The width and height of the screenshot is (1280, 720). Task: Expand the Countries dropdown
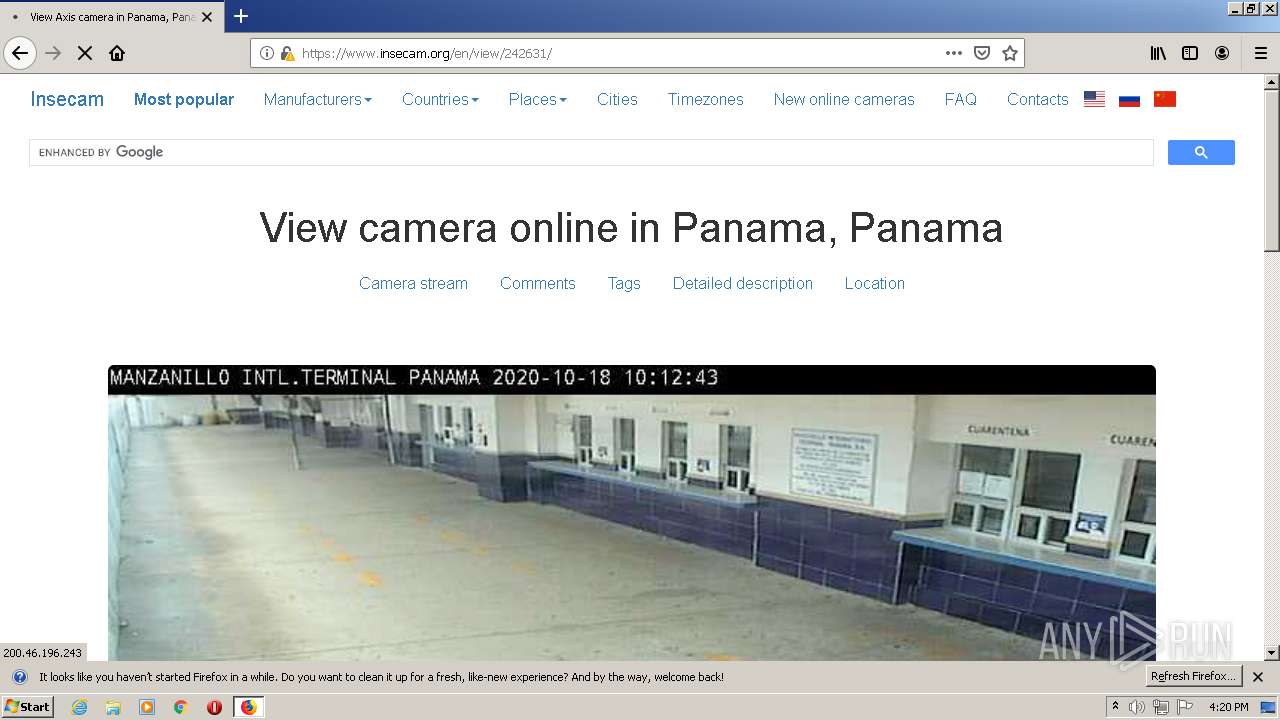[440, 99]
